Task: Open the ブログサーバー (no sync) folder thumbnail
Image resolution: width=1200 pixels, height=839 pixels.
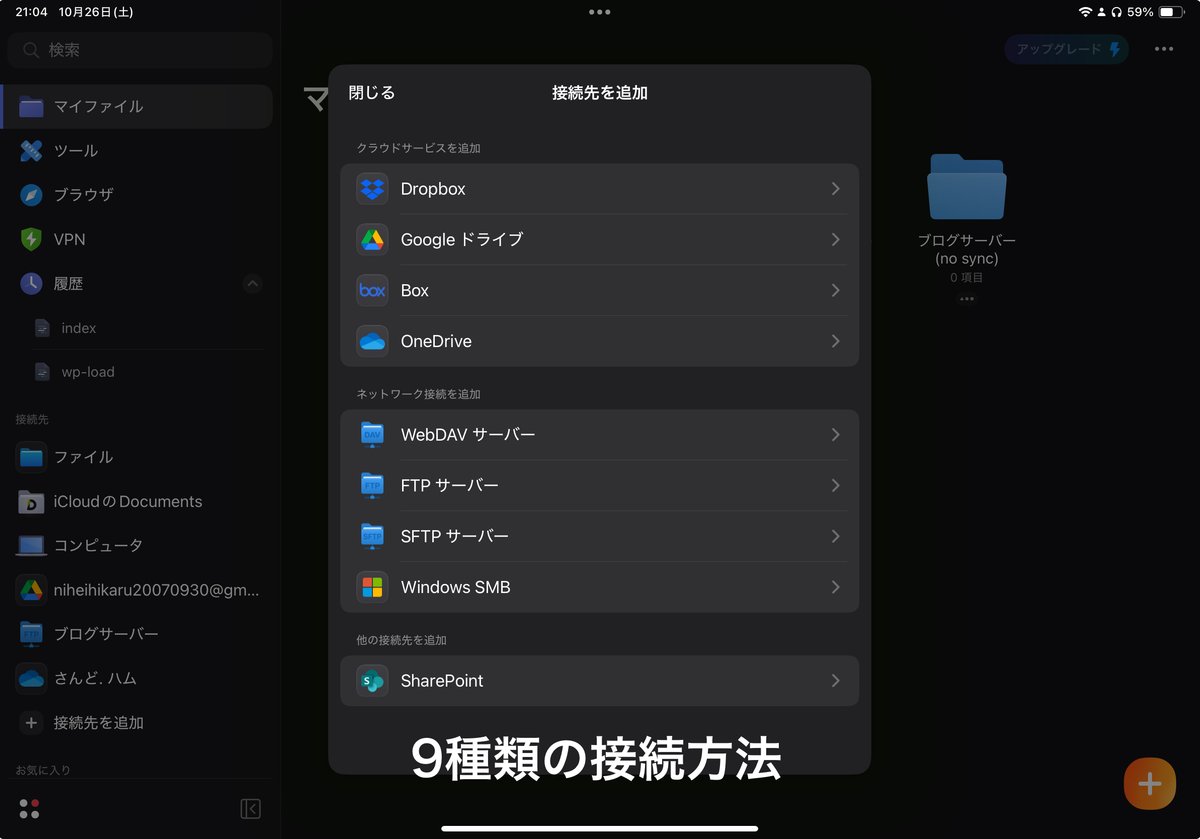Action: 966,187
